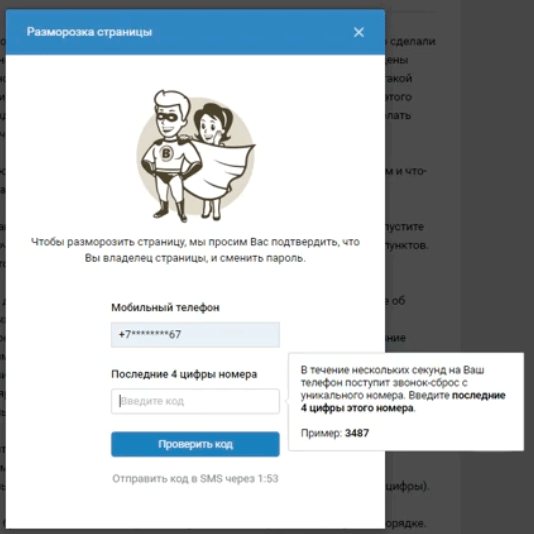Image resolution: width=534 pixels, height=534 pixels.
Task: Click the masked mobile phone field
Action: [x=195, y=334]
